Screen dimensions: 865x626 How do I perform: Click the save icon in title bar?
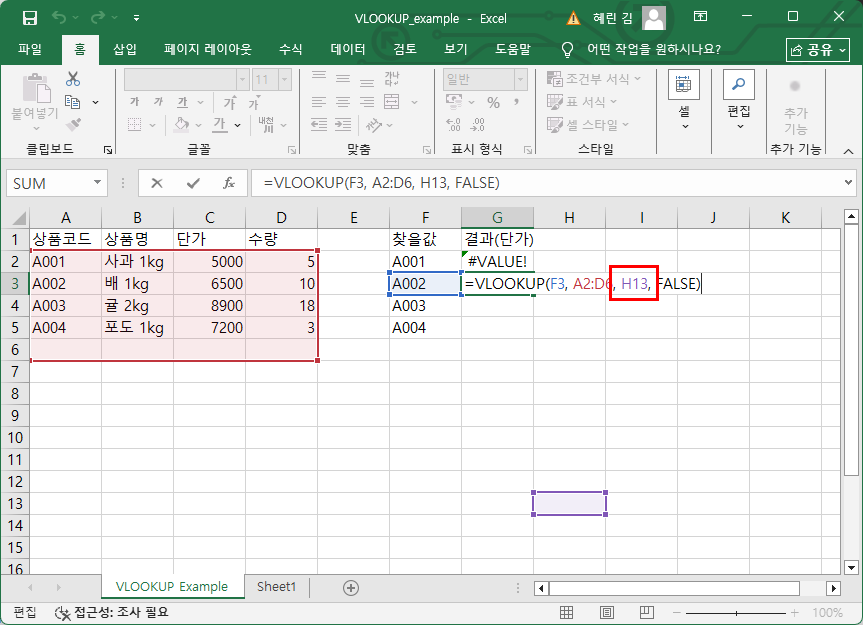29,18
